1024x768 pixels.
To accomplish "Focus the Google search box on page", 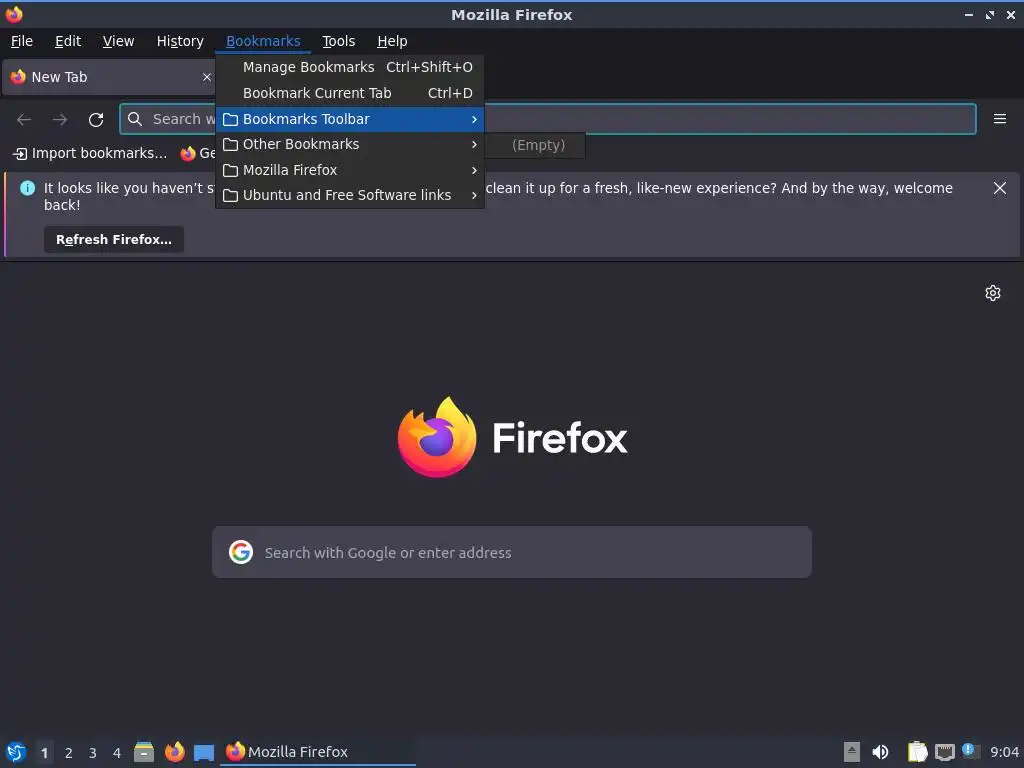I will 512,552.
